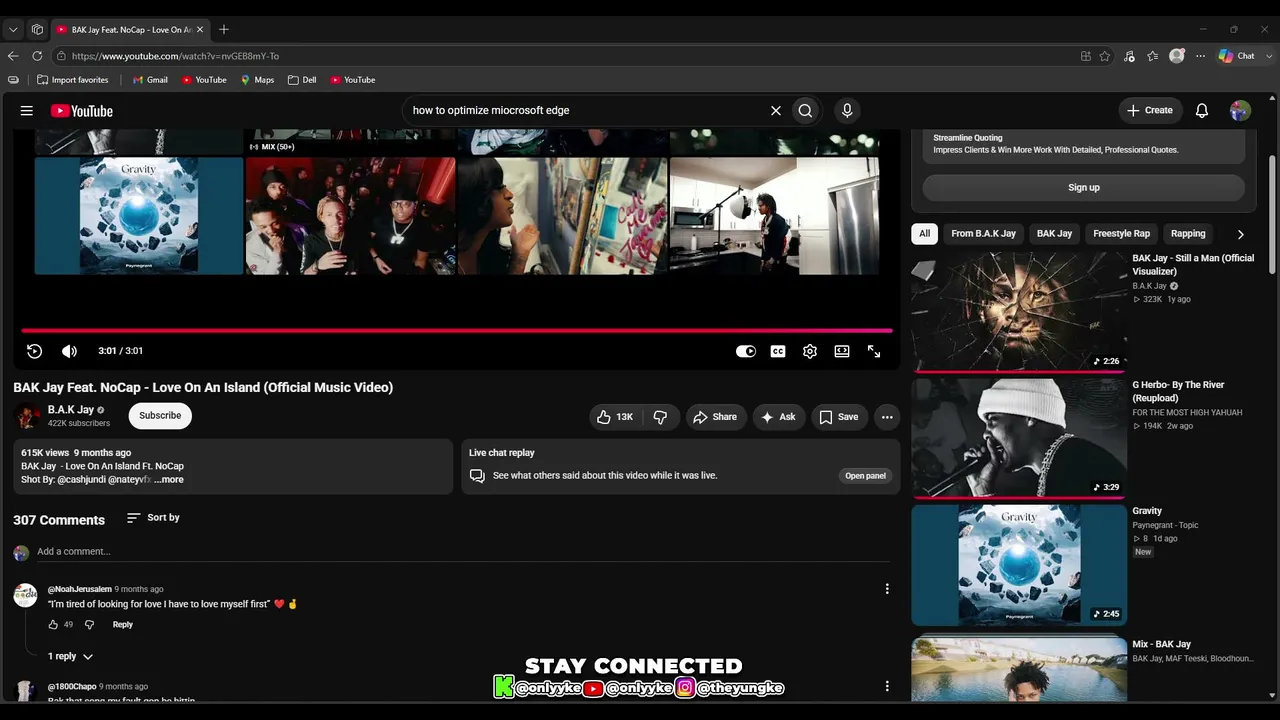Open Gmail from the favorites bar
The width and height of the screenshot is (1280, 720).
point(150,80)
